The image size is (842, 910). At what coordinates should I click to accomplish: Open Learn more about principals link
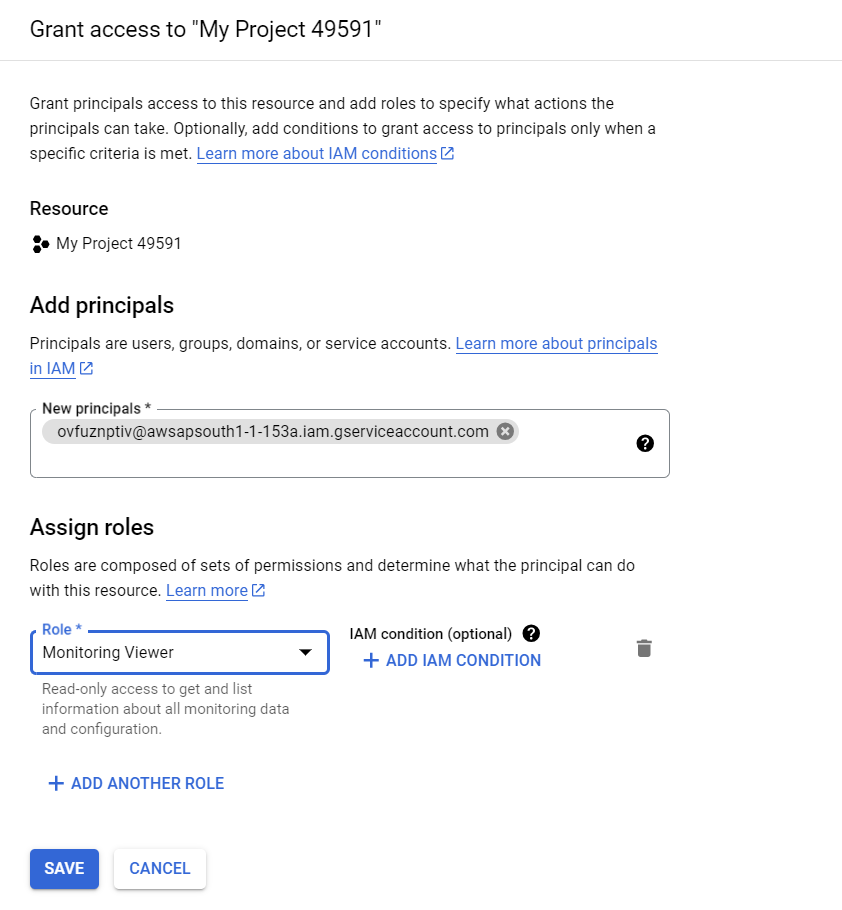344,356
